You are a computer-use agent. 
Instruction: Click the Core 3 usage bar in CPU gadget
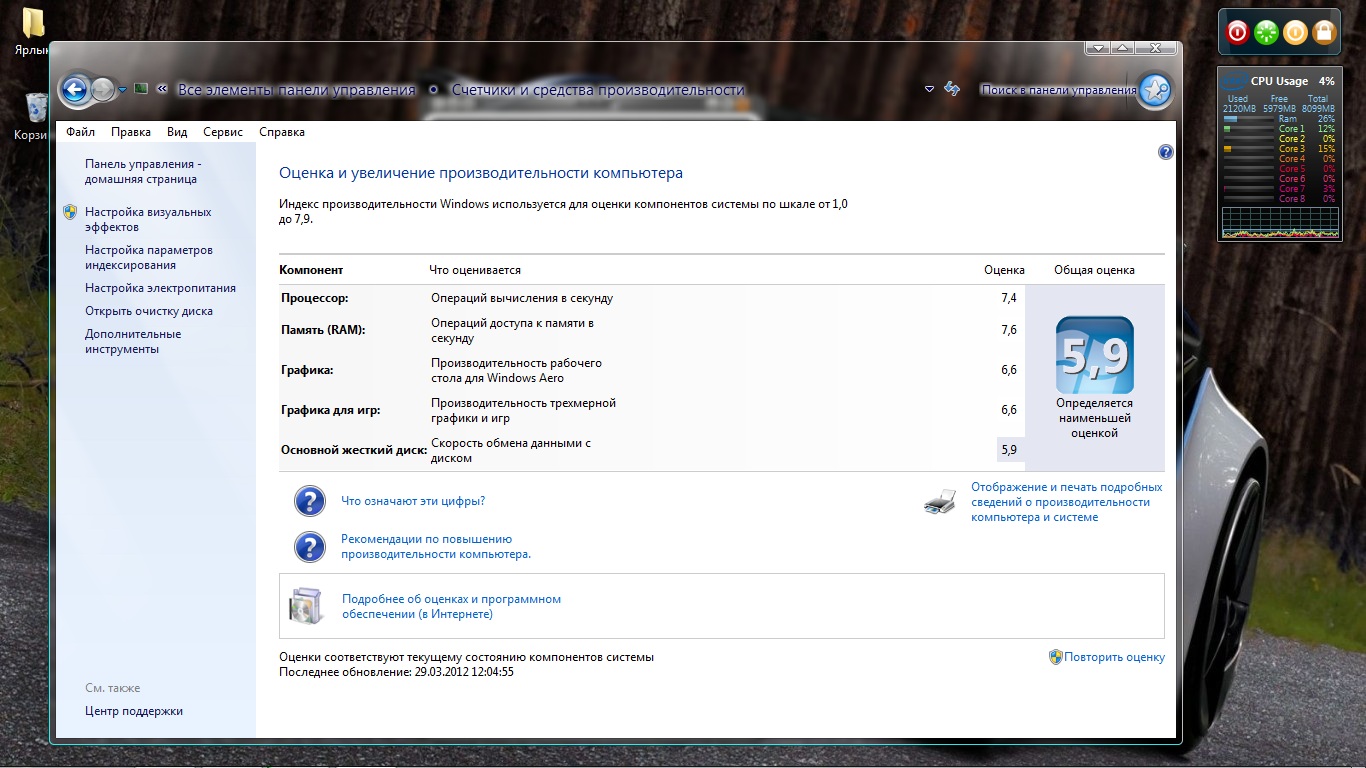point(1248,149)
